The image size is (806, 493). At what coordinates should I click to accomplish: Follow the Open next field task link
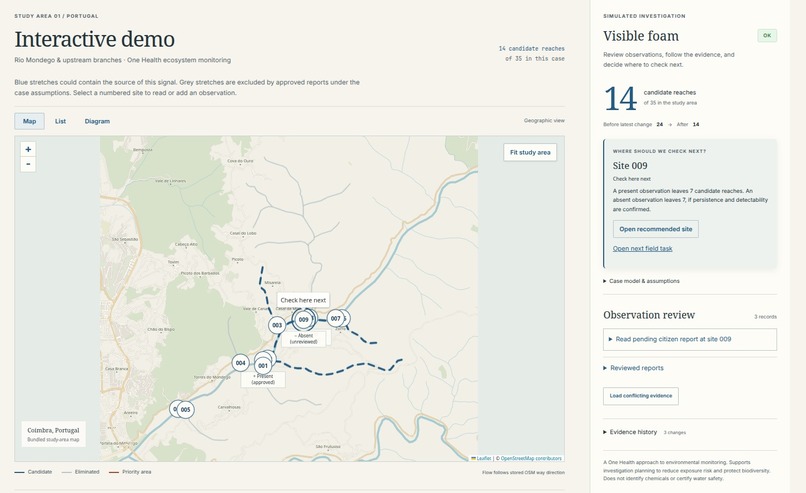(643, 248)
